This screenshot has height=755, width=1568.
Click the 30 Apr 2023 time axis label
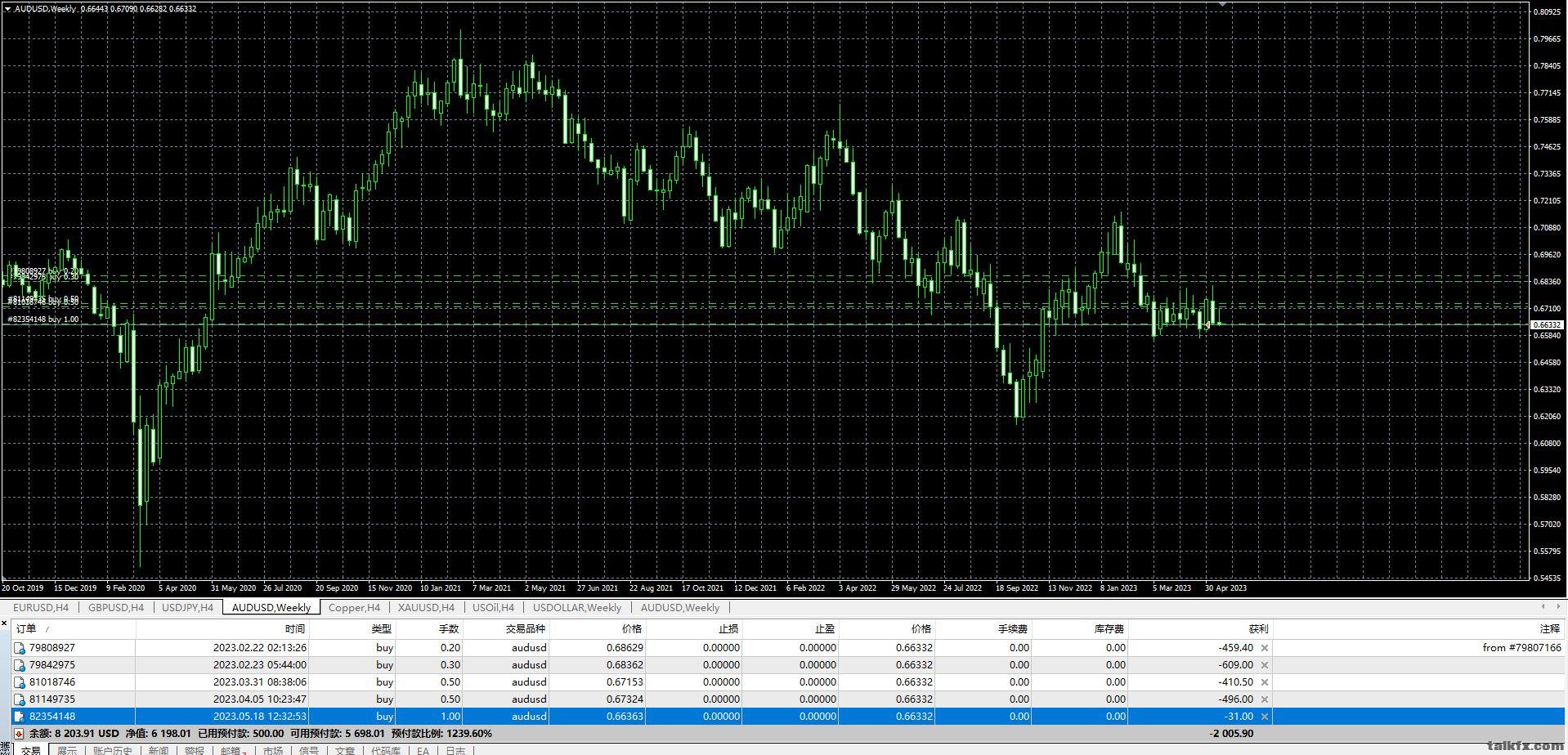tap(1225, 587)
